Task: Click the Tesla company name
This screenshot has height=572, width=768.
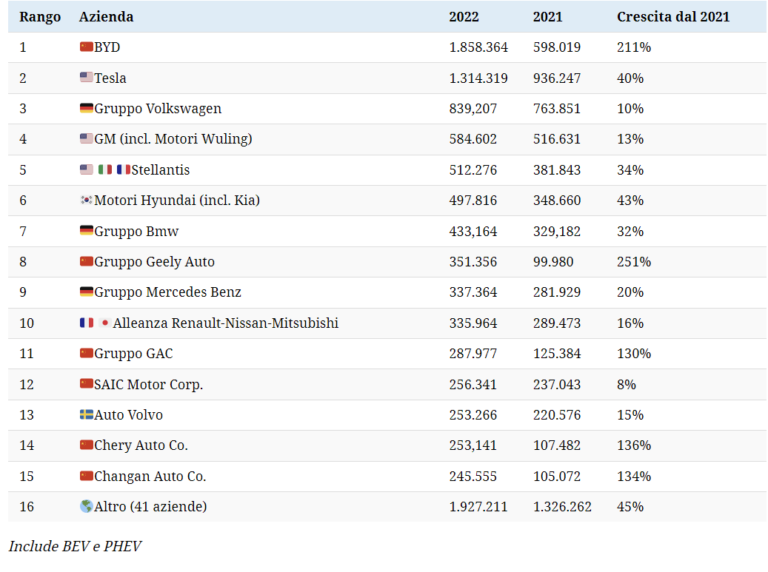Action: point(110,78)
